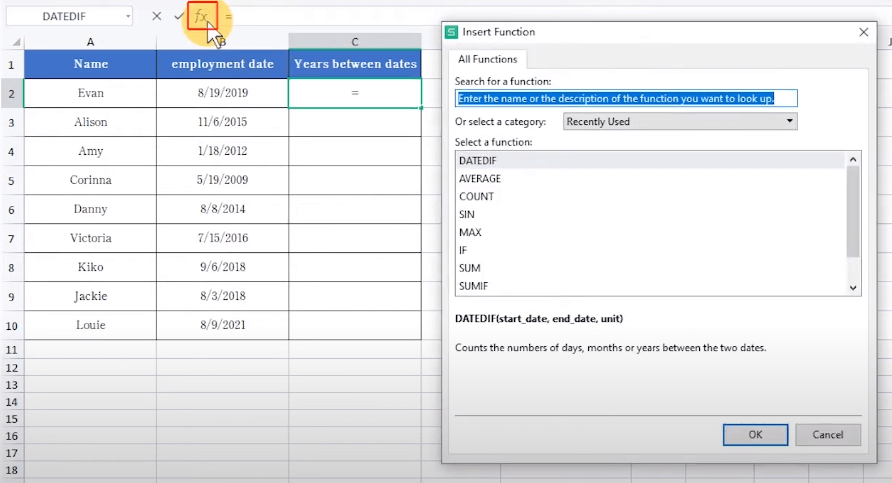Image resolution: width=892 pixels, height=483 pixels.
Task: Click the date cell 1/18/2012
Action: [x=222, y=151]
